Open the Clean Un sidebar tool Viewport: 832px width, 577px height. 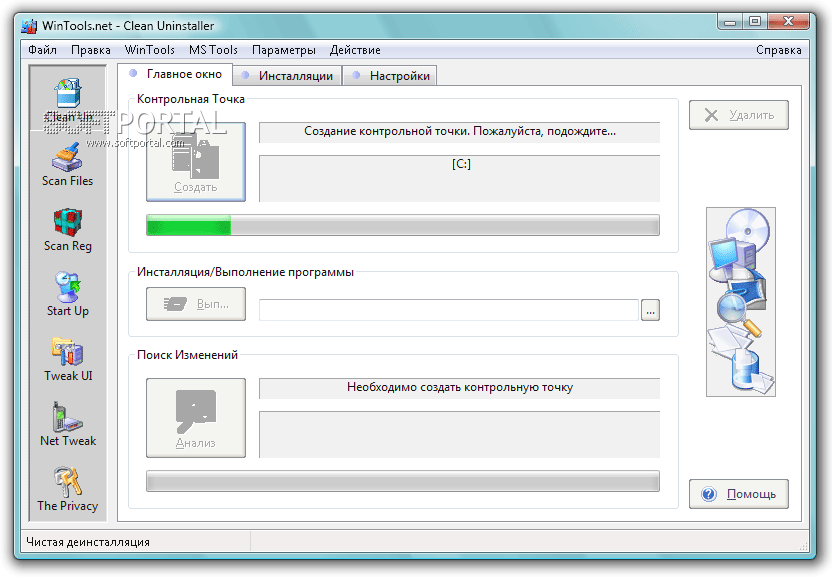67,100
